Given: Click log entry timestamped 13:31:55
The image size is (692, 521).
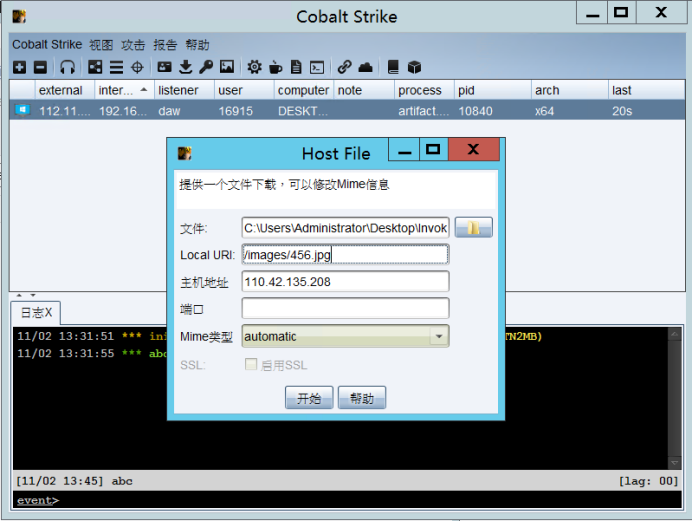Looking at the screenshot, I should coord(65,353).
